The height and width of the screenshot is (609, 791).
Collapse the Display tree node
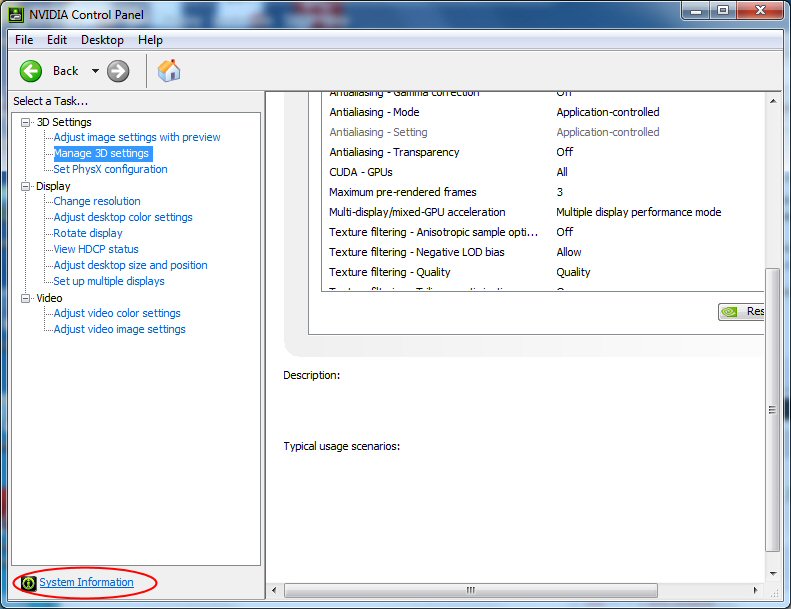[25, 186]
